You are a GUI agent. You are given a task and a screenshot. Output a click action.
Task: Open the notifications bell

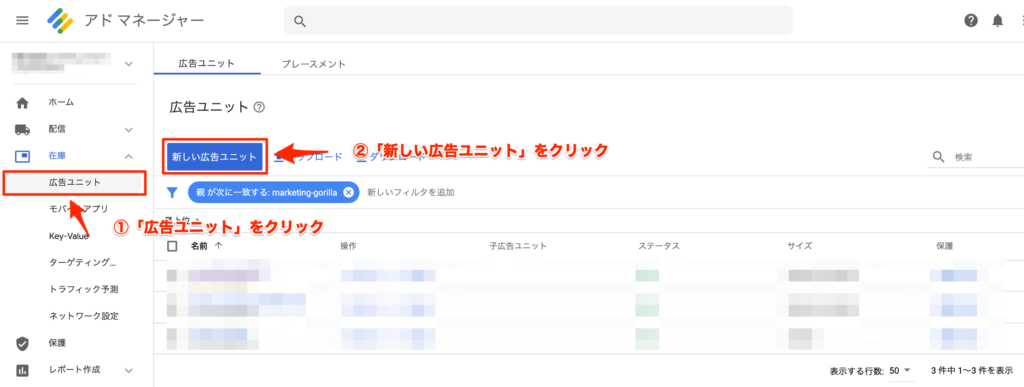click(x=997, y=21)
